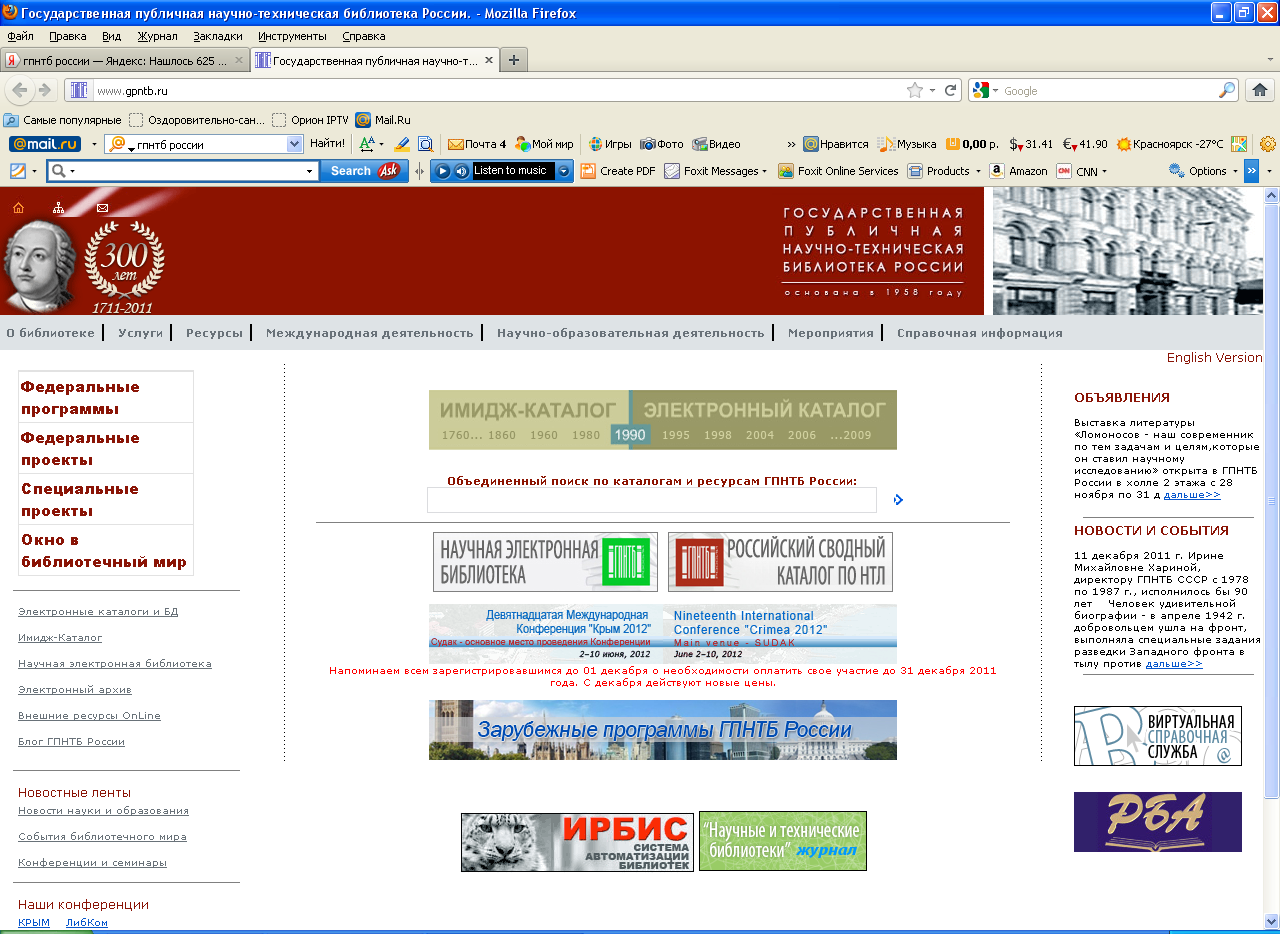Screen dimensions: 1280x934
Task: Open Игры from the toolbar
Action: (610, 144)
